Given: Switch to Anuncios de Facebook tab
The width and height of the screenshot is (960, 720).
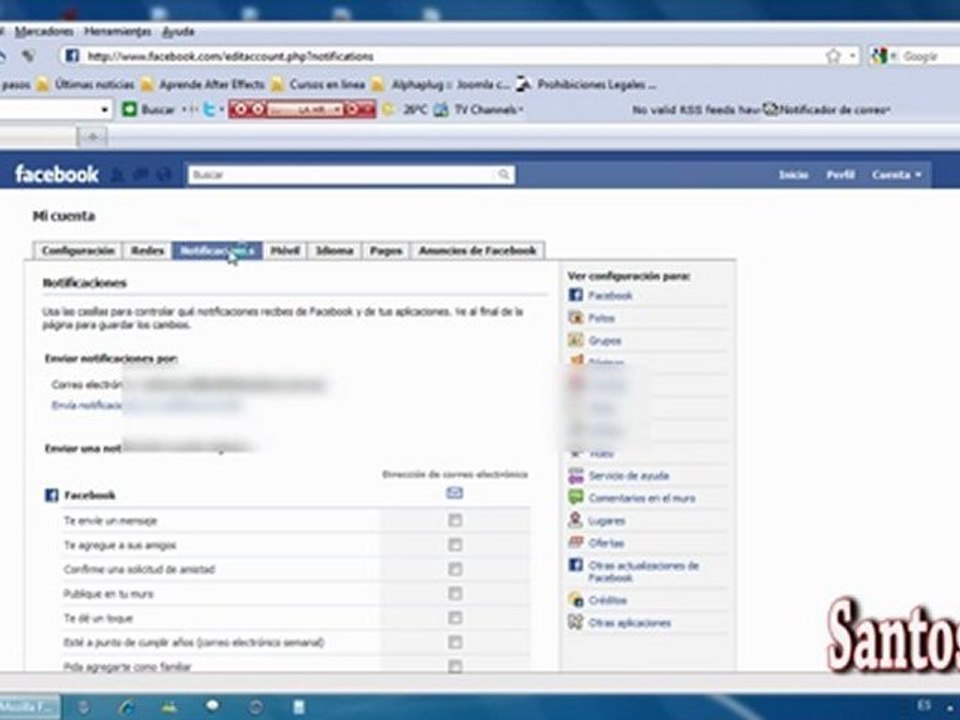Looking at the screenshot, I should (477, 250).
